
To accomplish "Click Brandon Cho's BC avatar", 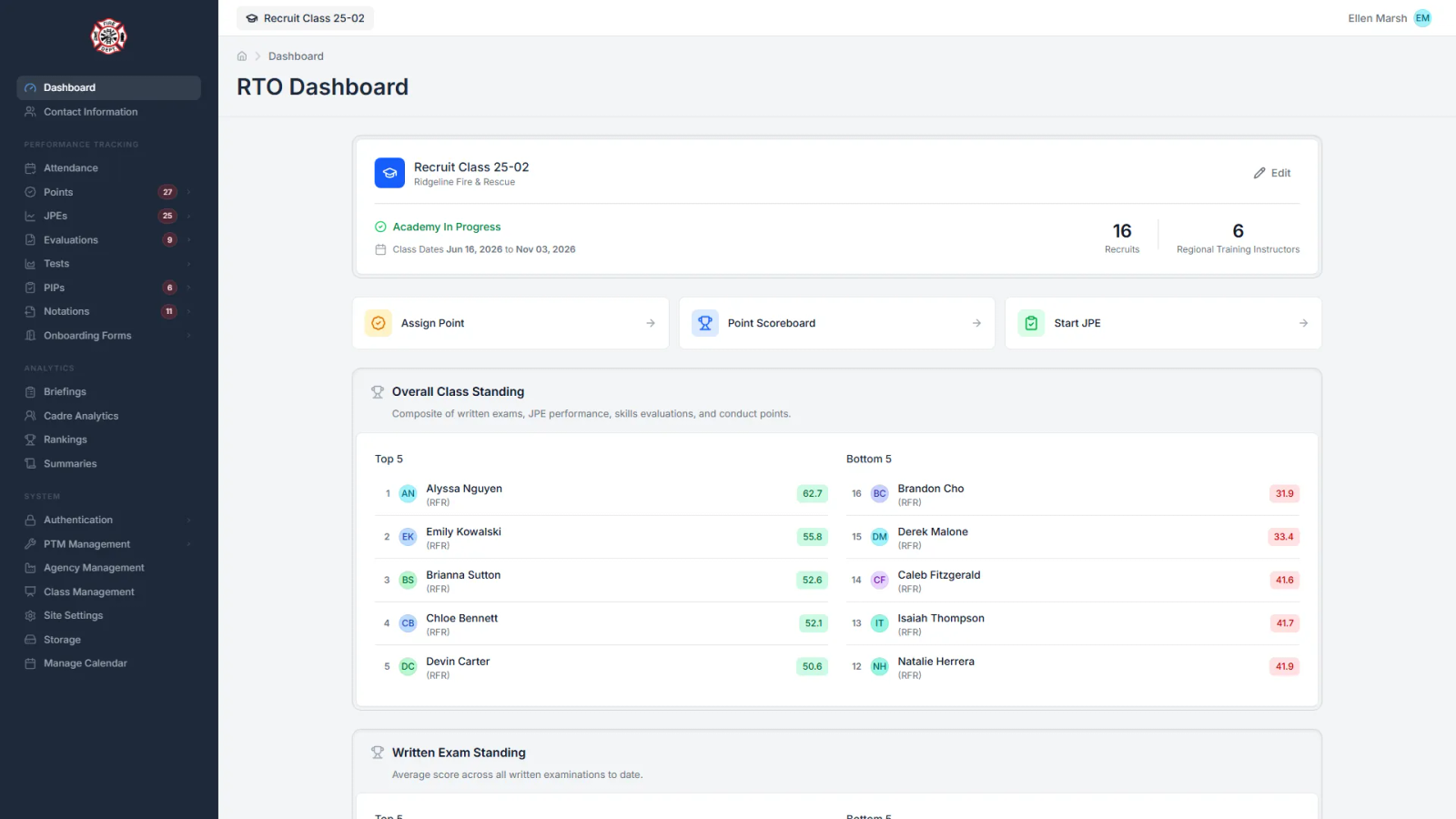I will pos(879,493).
